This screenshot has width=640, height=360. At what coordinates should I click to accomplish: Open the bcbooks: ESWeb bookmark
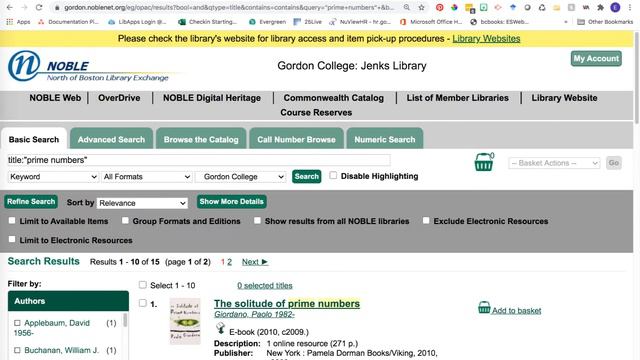click(x=500, y=22)
